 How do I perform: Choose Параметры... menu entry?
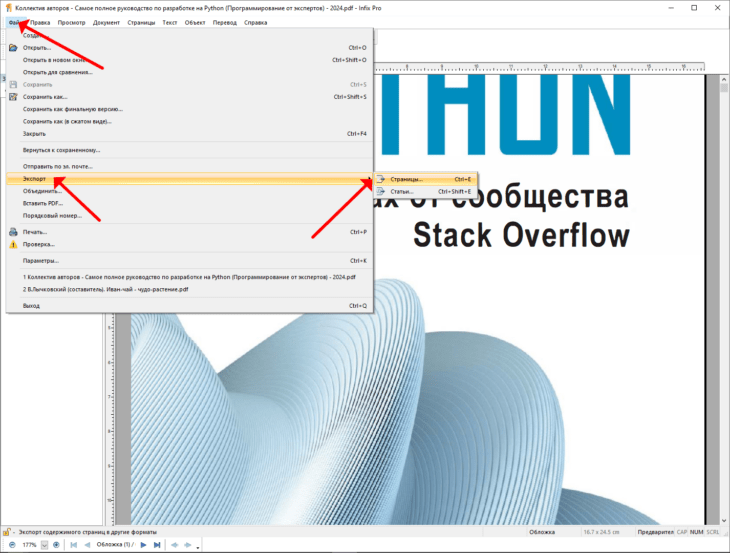point(189,261)
